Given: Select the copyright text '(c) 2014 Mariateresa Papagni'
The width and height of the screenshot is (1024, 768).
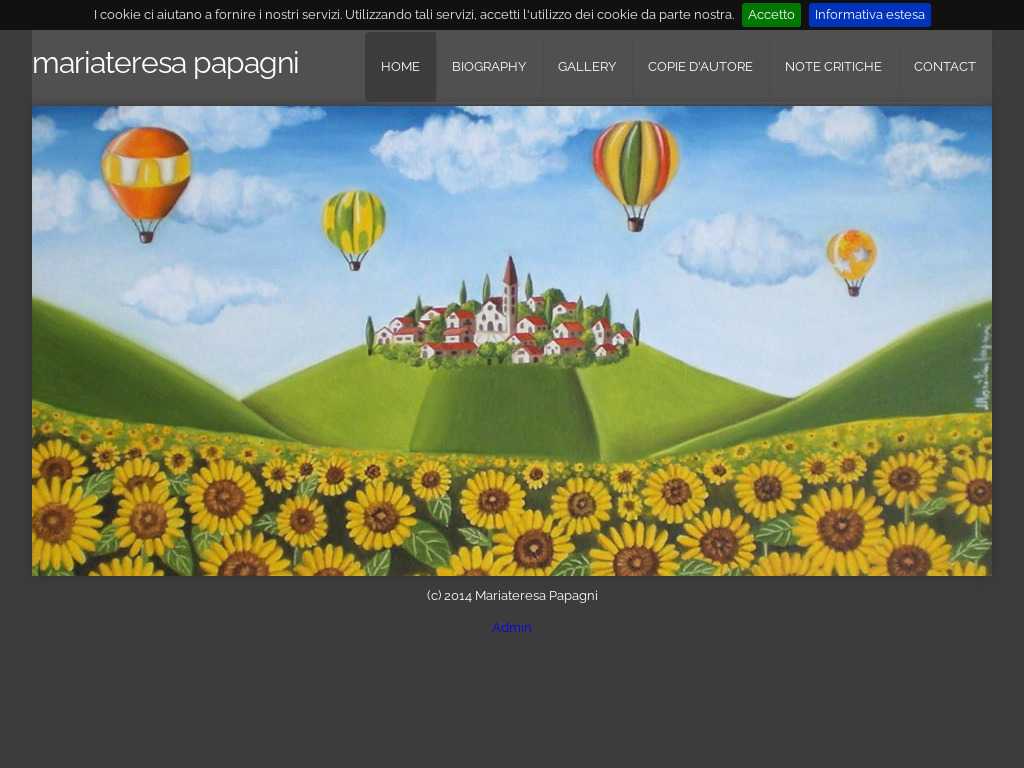Looking at the screenshot, I should click(512, 596).
